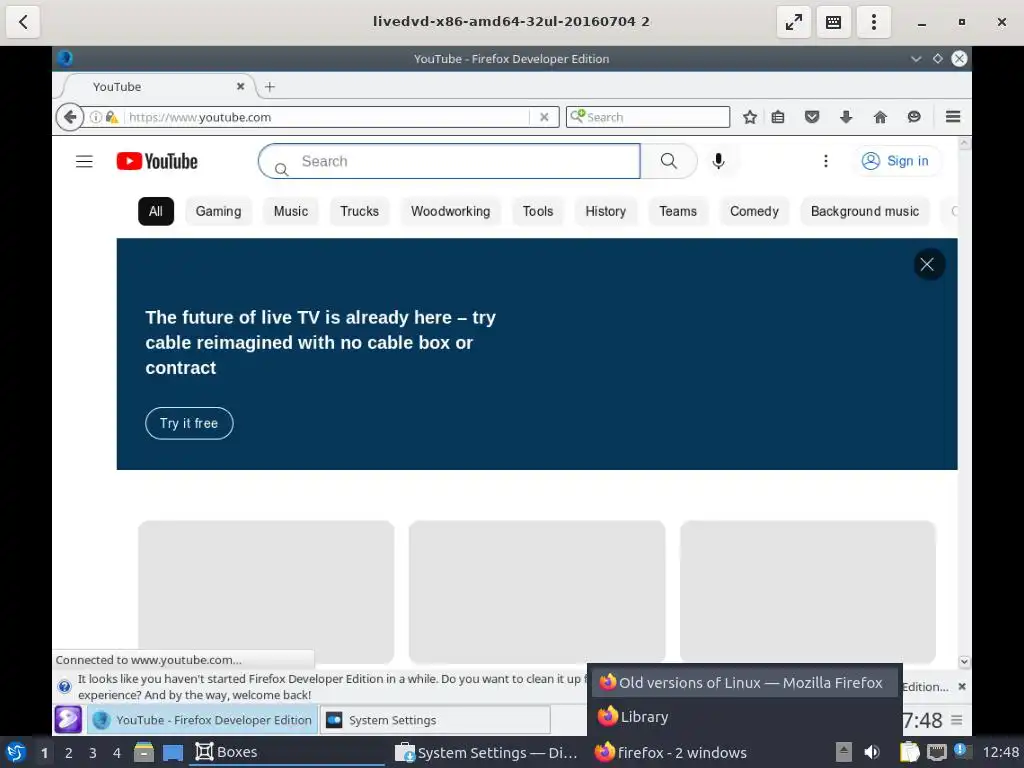
Task: Select the Tools filter chip
Action: pyautogui.click(x=537, y=211)
